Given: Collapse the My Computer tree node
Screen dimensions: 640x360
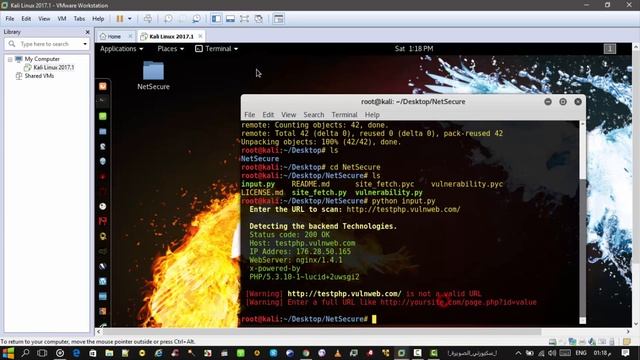Looking at the screenshot, I should click(10, 59).
